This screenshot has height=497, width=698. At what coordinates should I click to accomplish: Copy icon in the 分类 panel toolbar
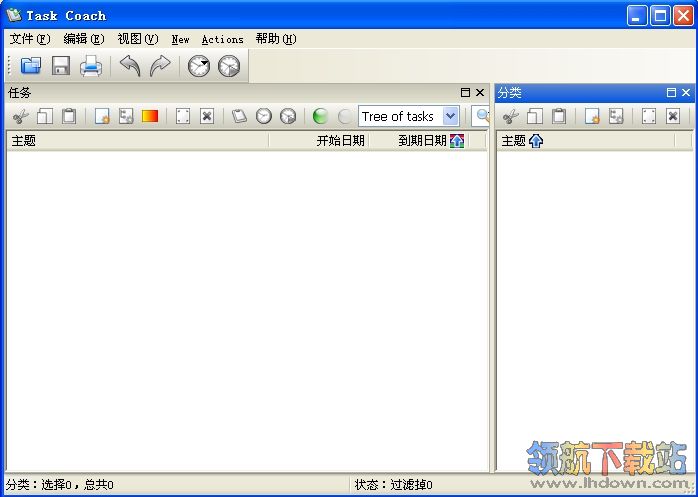[x=535, y=117]
